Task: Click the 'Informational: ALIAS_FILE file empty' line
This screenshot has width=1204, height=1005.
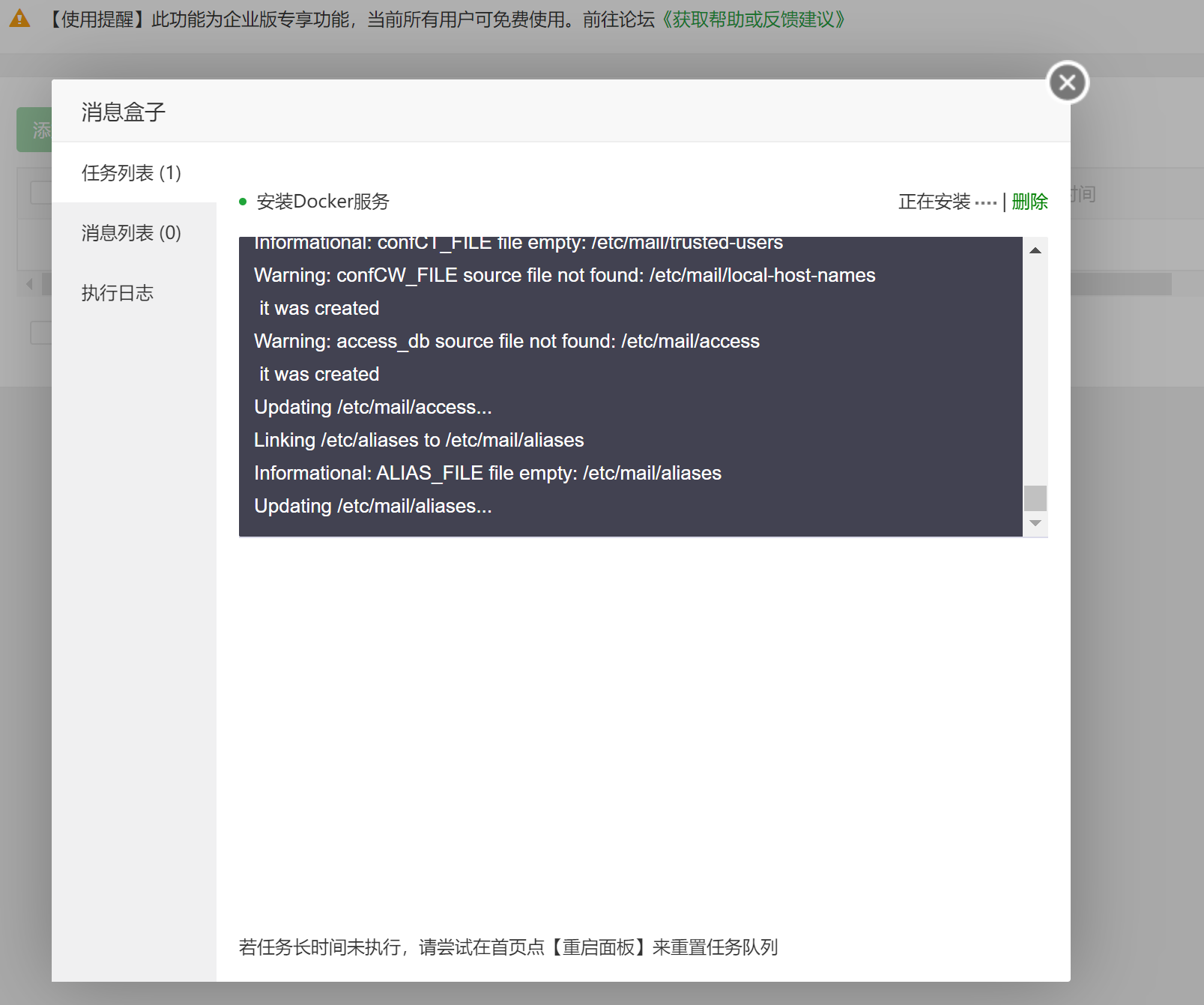Action: 488,473
